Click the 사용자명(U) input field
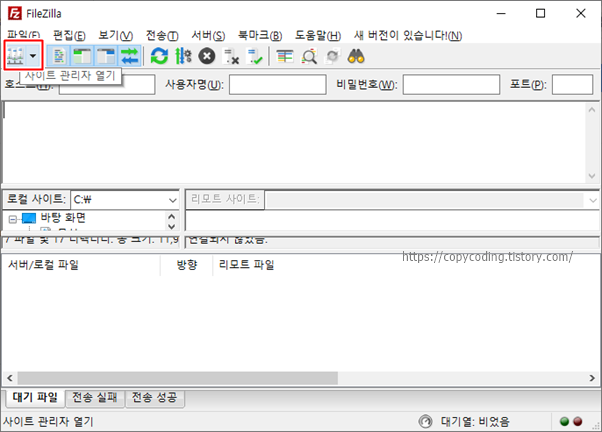 [278, 84]
